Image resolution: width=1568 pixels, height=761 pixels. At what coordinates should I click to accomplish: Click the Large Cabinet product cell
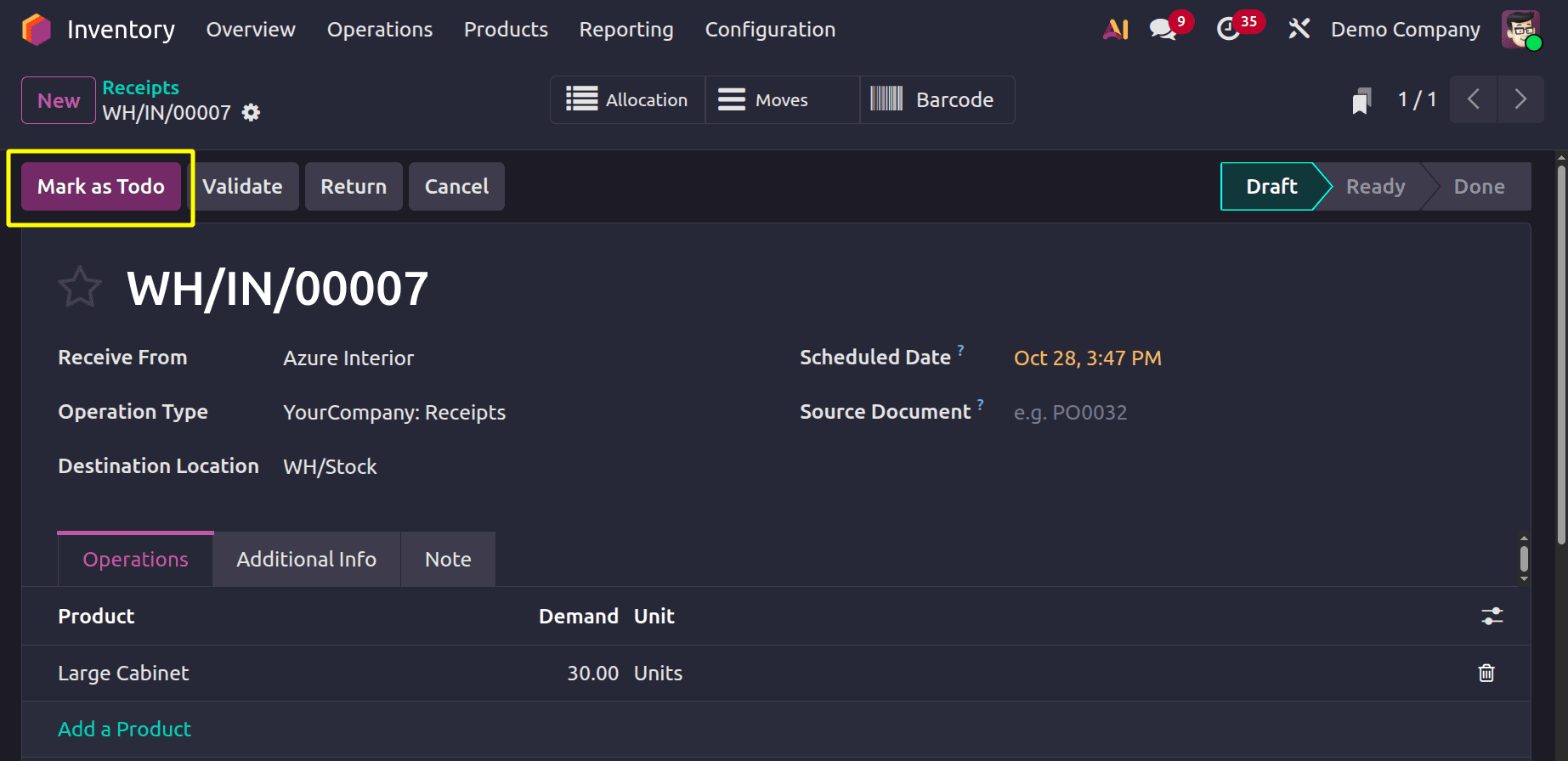[x=123, y=673]
